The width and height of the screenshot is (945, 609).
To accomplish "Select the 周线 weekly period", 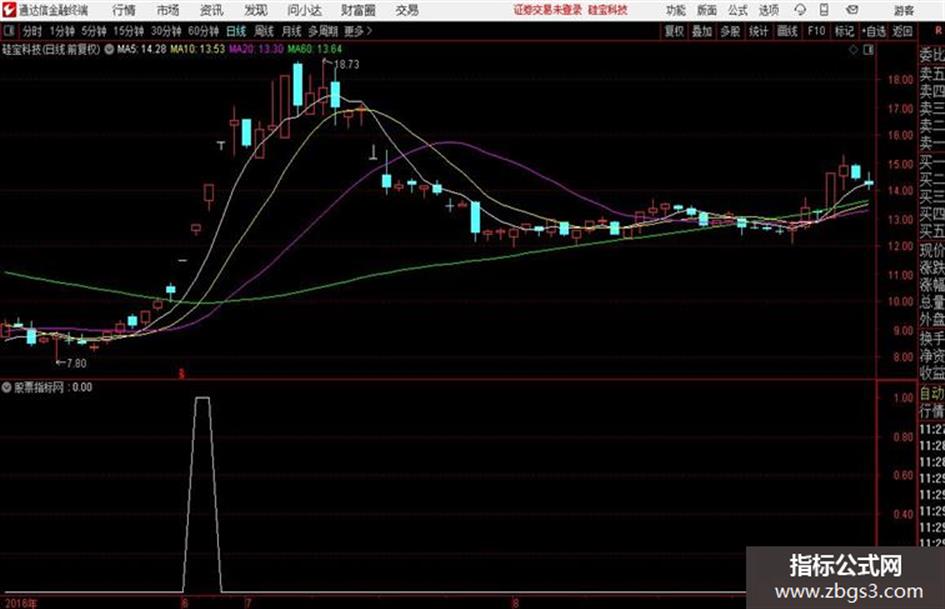I will [264, 31].
